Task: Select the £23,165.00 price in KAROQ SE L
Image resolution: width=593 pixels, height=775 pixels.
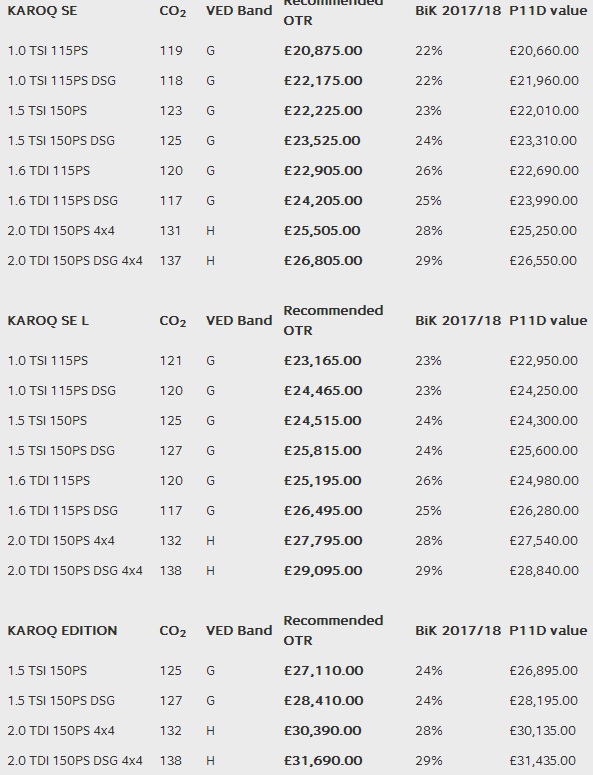Action: [322, 360]
